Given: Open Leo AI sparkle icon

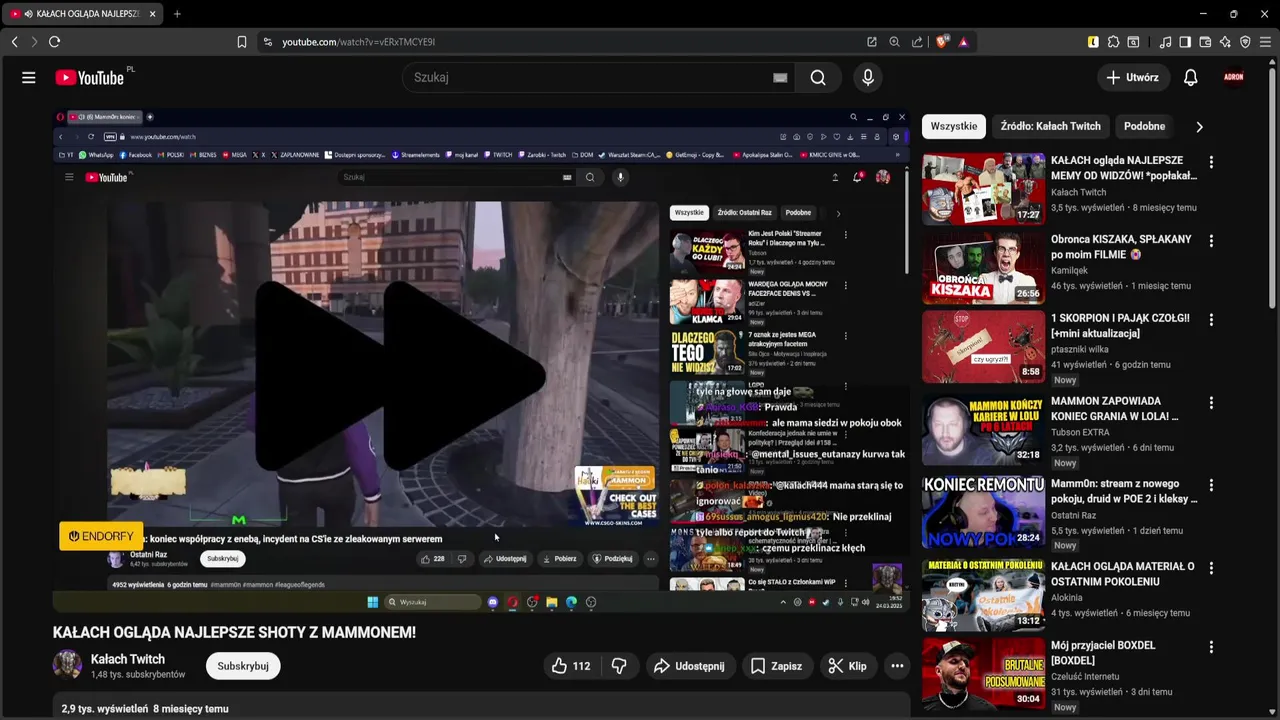Looking at the screenshot, I should coord(1225,42).
